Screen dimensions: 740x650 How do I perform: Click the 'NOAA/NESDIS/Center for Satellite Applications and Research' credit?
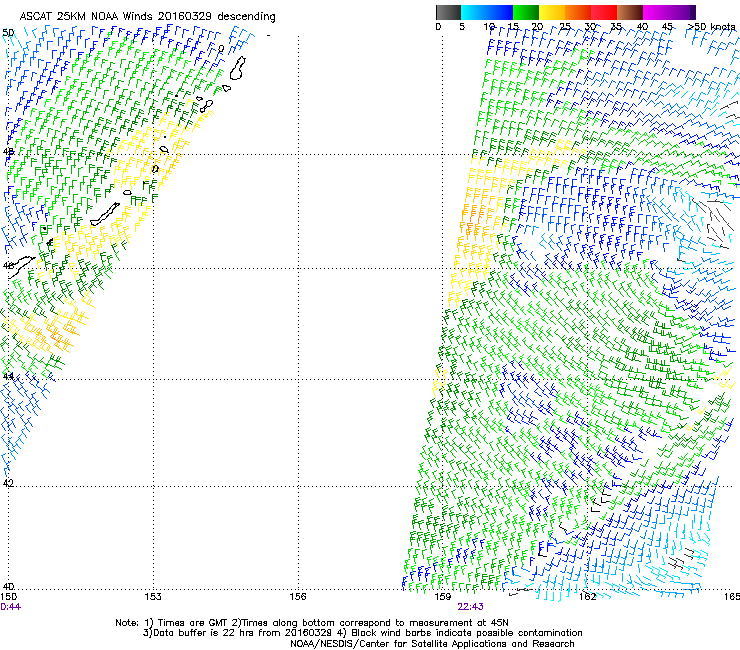(x=432, y=644)
